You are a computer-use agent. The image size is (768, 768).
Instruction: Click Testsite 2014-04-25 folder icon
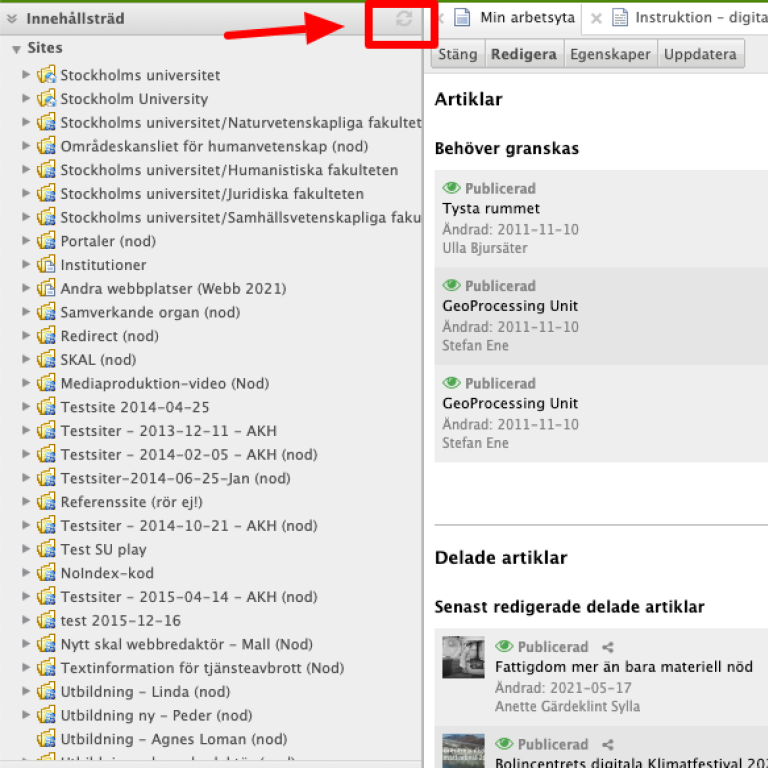[x=47, y=407]
